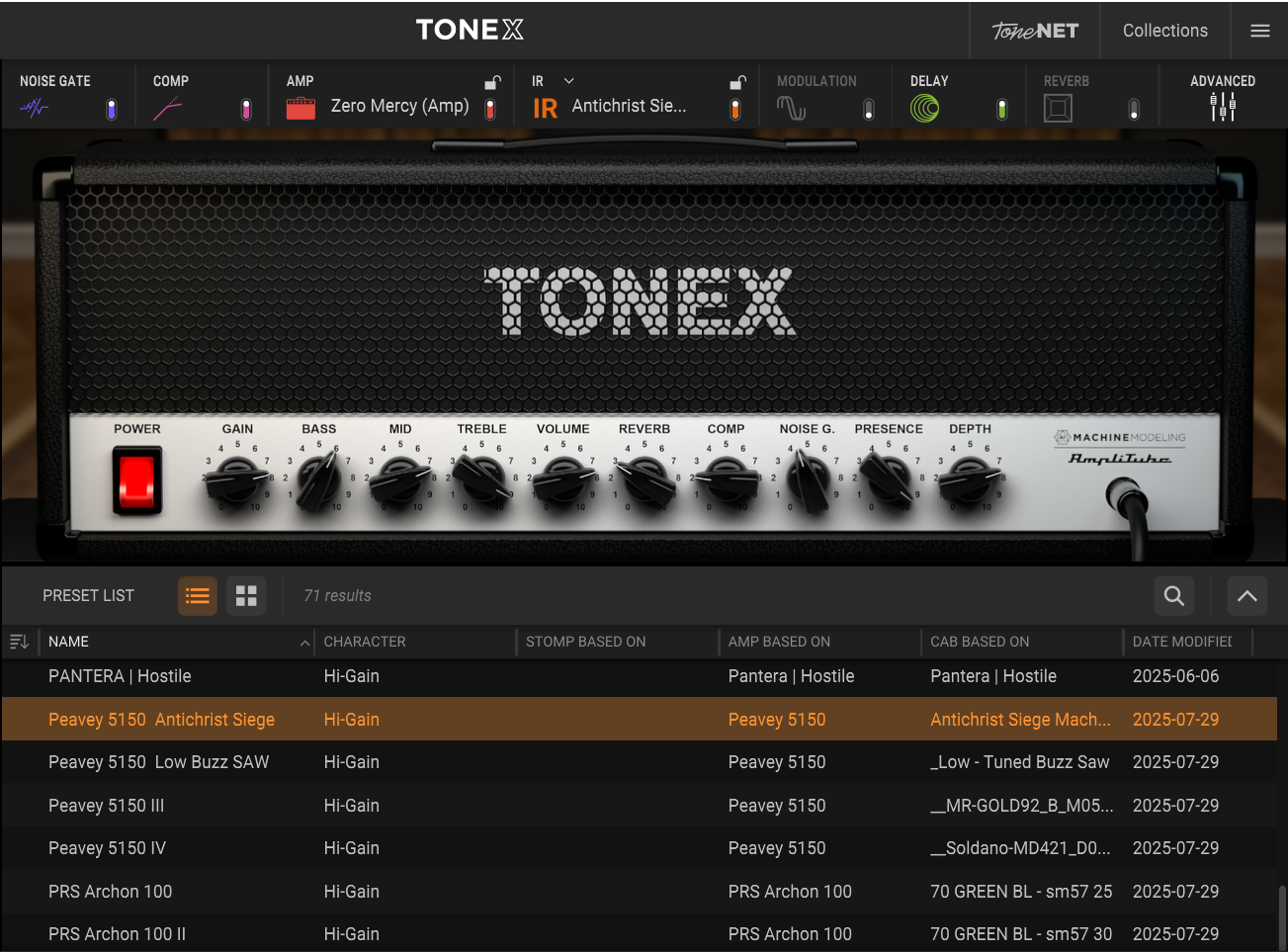
Task: Select the Peavey 5150 IV preset
Action: click(640, 848)
